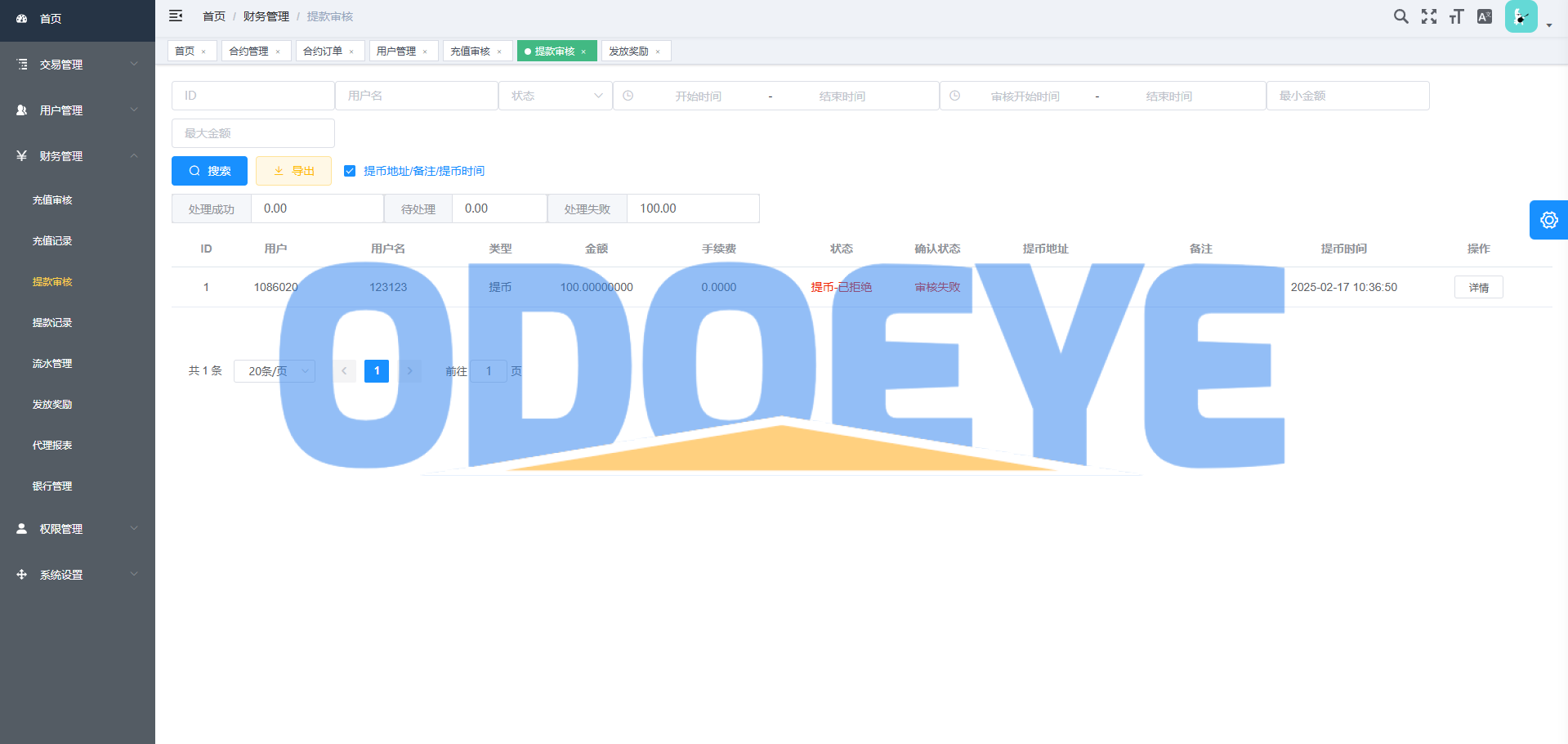Image resolution: width=1568 pixels, height=744 pixels.
Task: Go to 首页 dashboard in sidebar
Action: [78, 19]
